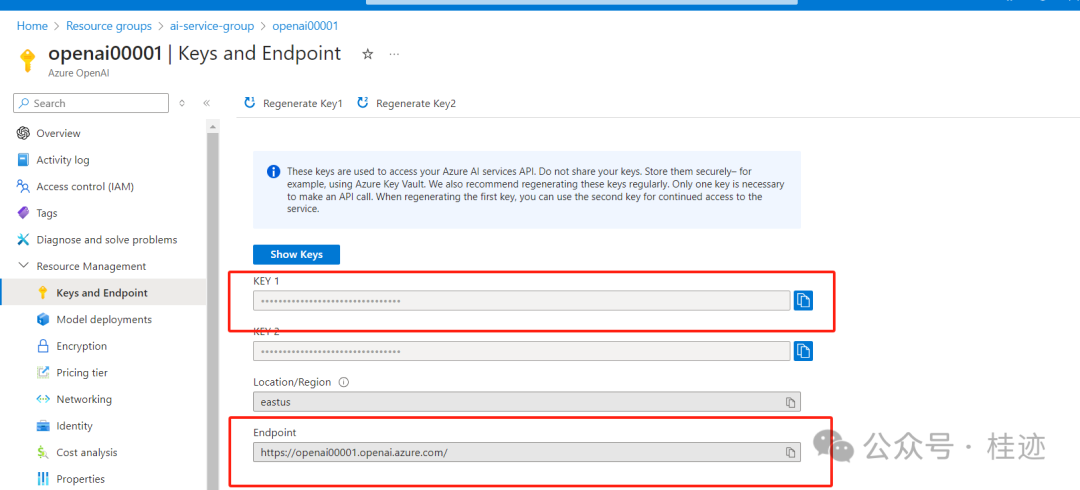
Task: Click the Overview OpenAI icon
Action: click(23, 133)
